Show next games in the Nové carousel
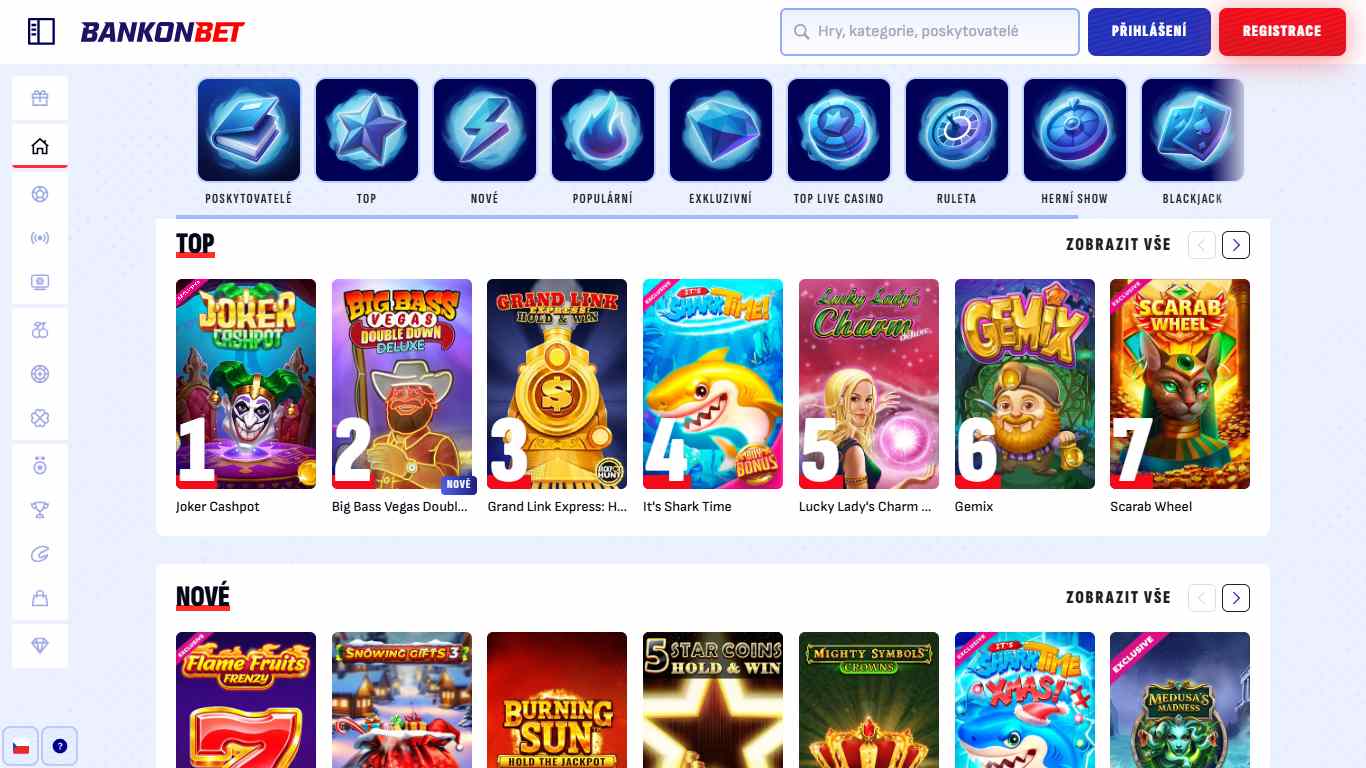Viewport: 1366px width, 768px height. 1236,598
